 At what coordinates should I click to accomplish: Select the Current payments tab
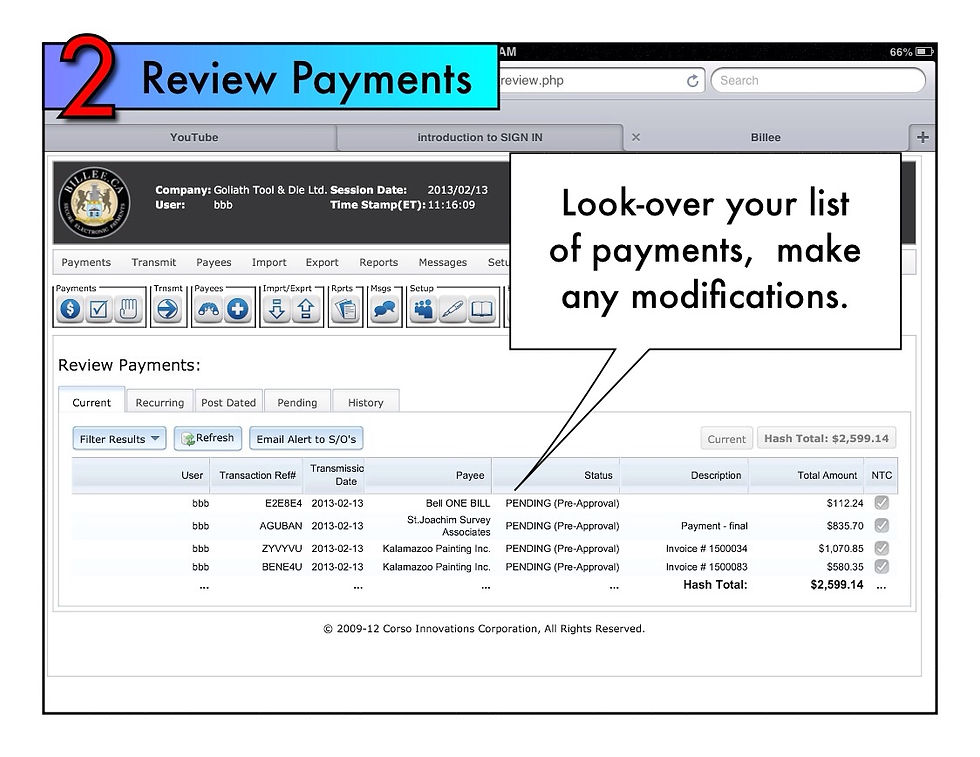click(x=91, y=402)
